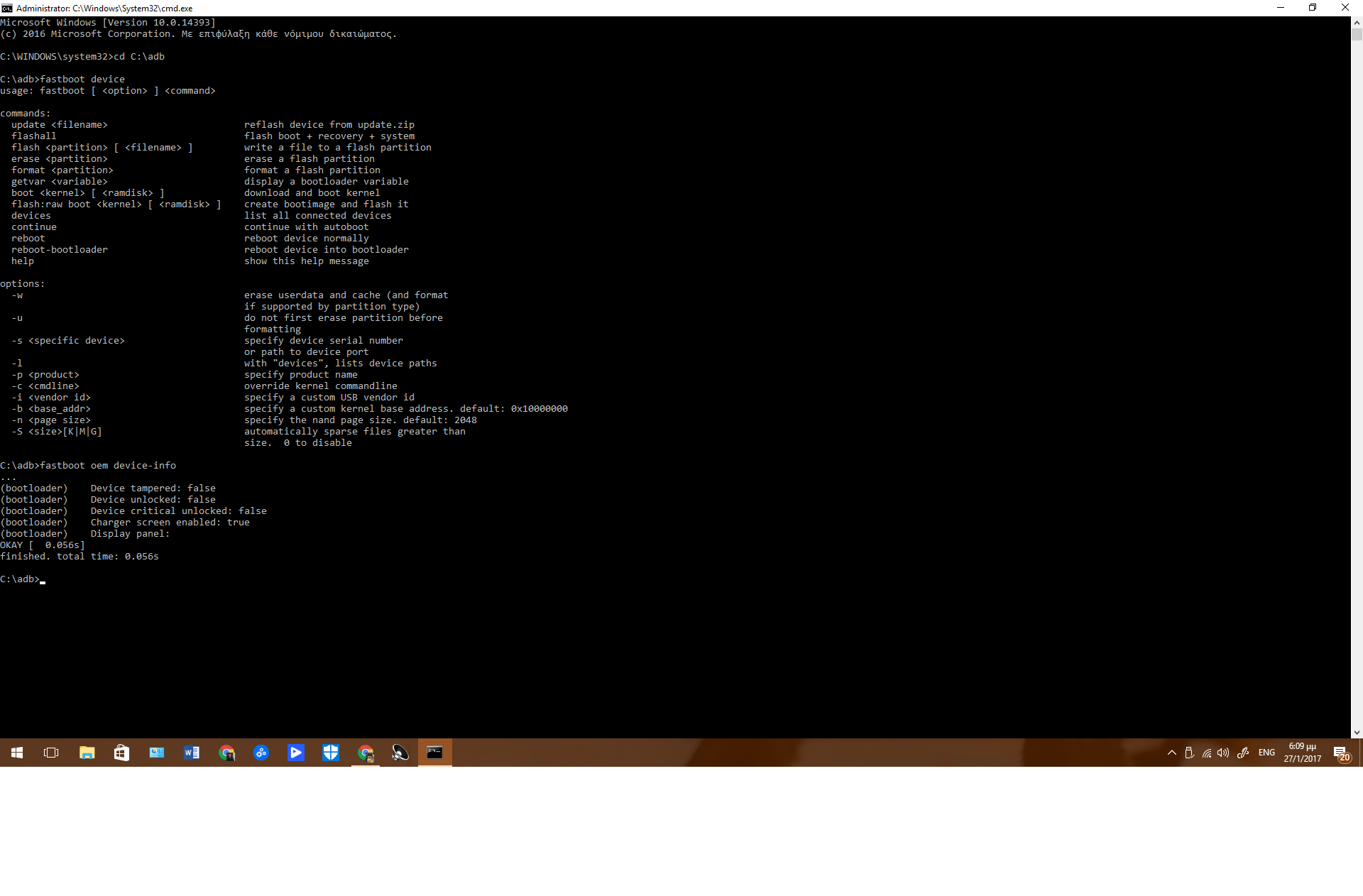
Task: Open the Windows Store taskbar icon
Action: click(x=121, y=753)
